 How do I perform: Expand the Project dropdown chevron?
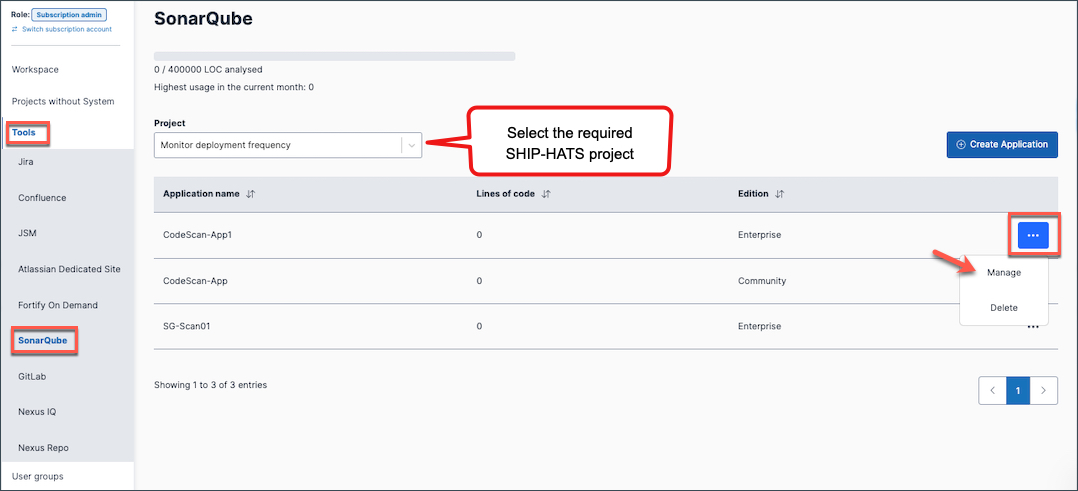coord(411,145)
